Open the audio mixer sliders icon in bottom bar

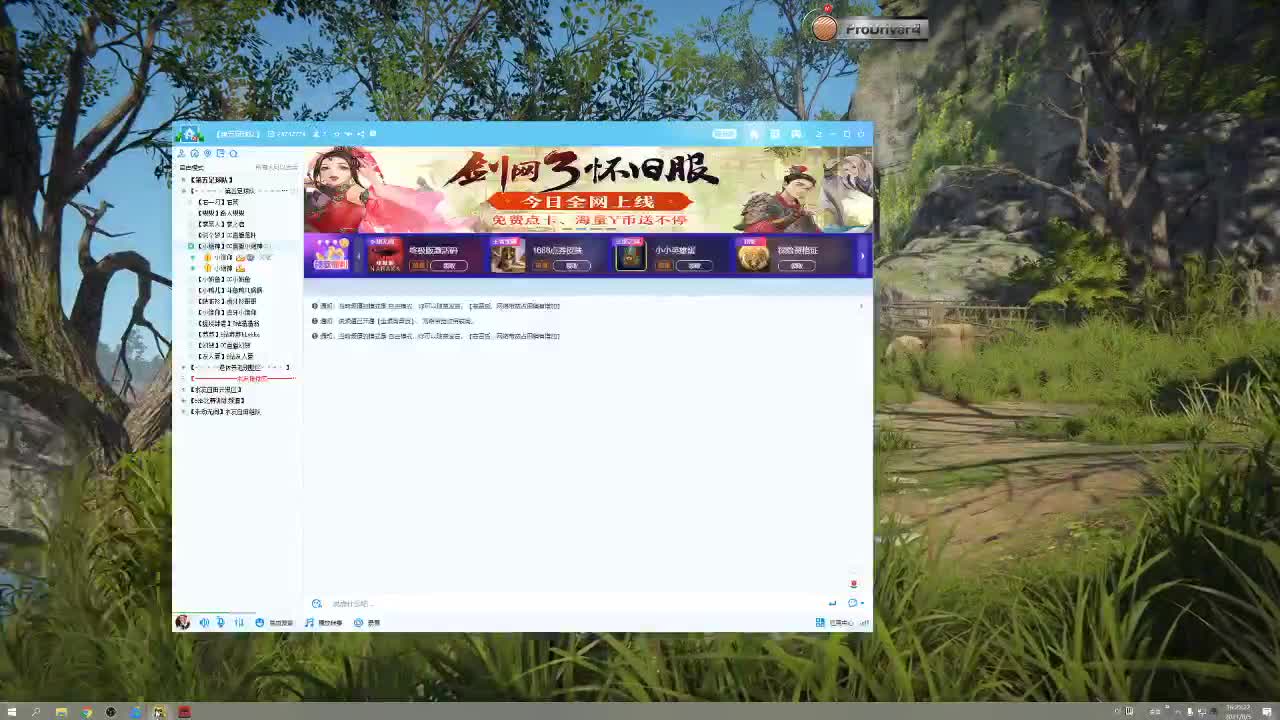pos(239,622)
